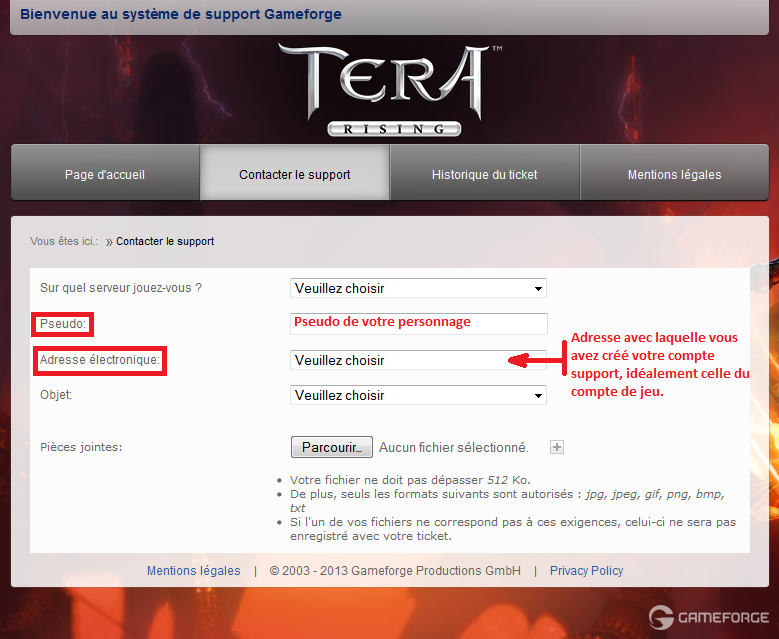Click the Parcourir file browse button
Image resolution: width=779 pixels, height=639 pixels.
(x=332, y=447)
